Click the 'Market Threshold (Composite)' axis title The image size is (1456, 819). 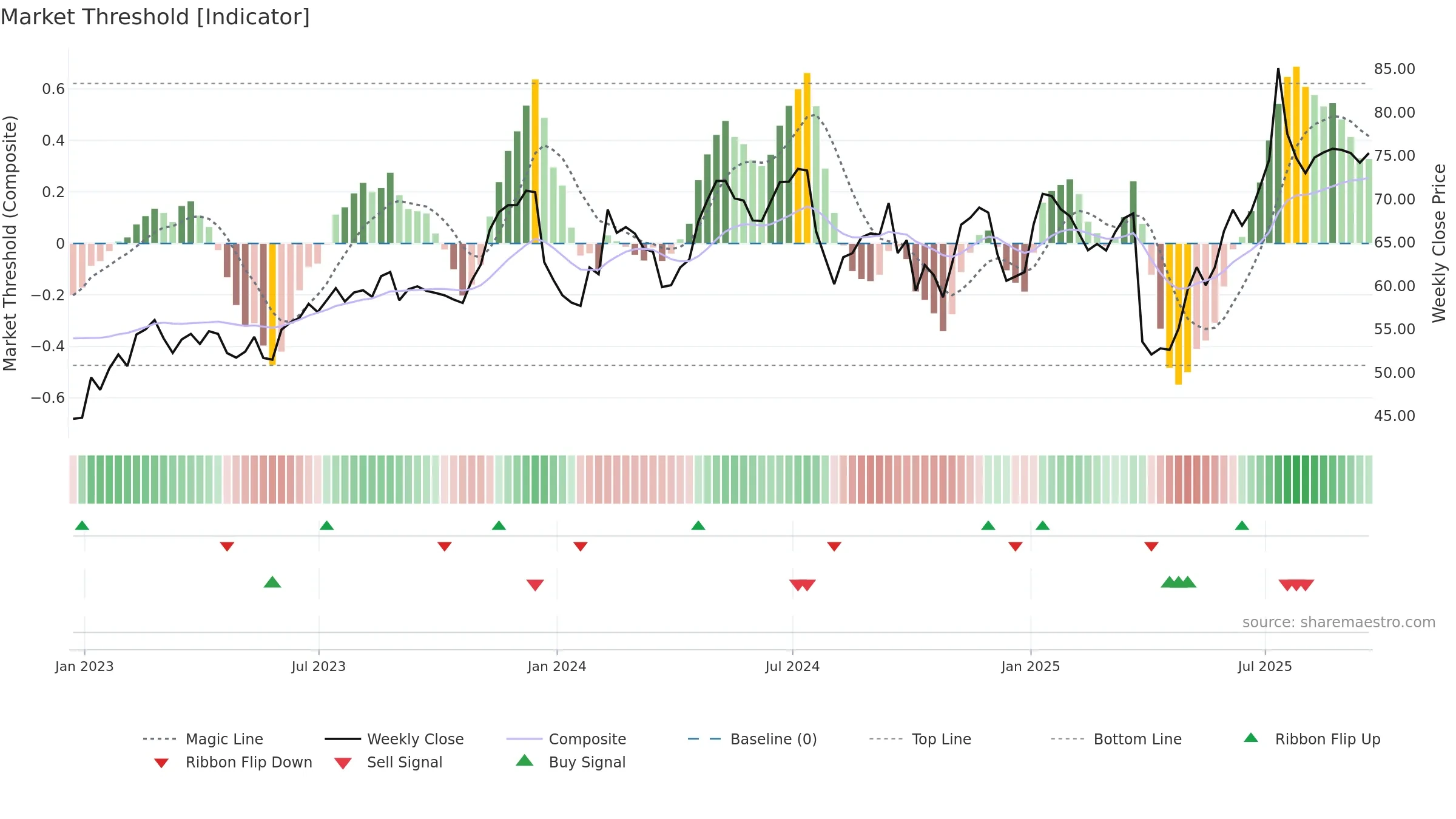click(x=10, y=243)
